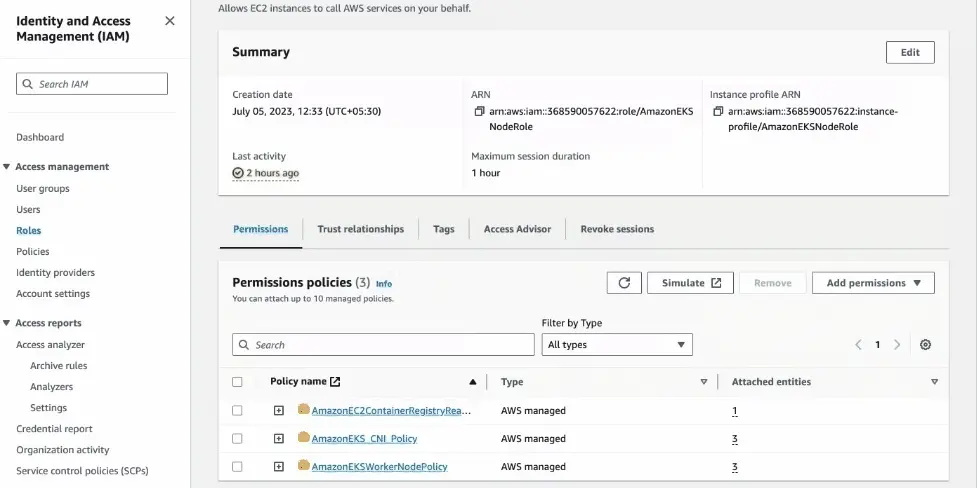
Task: Open the AmazonEKSWorkerNodePolicy link
Action: [379, 467]
